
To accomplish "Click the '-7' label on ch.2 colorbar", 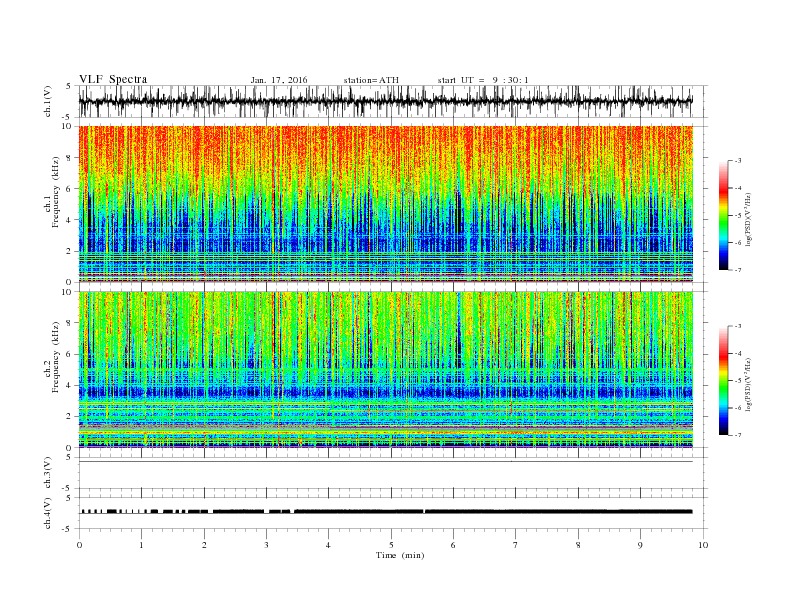I will point(738,435).
